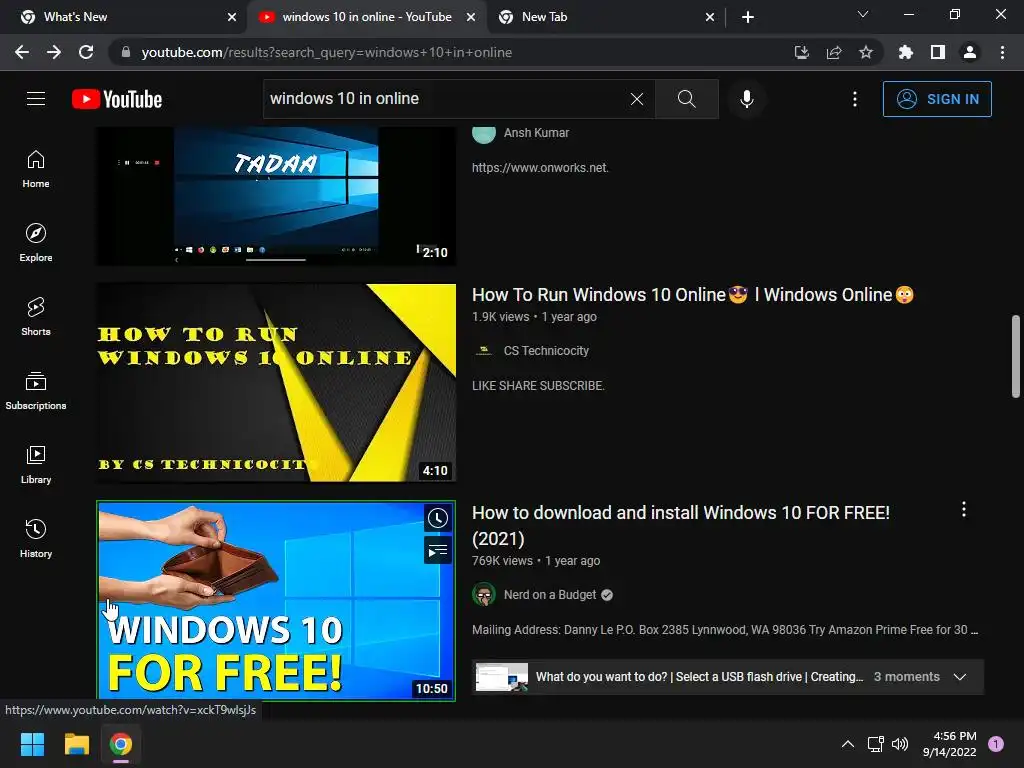Open the notification center badge
The width and height of the screenshot is (1024, 768).
click(x=996, y=743)
